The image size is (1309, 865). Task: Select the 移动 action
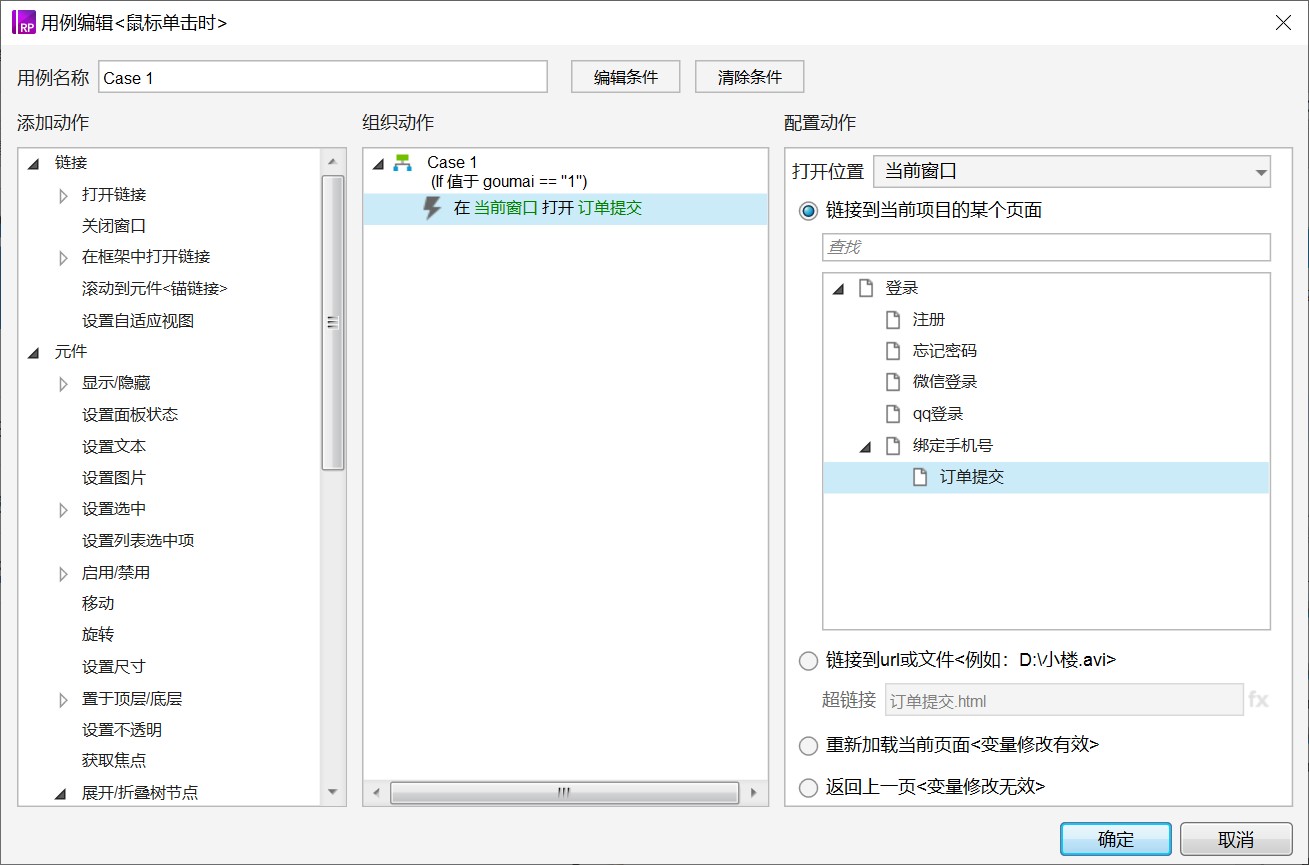(98, 604)
